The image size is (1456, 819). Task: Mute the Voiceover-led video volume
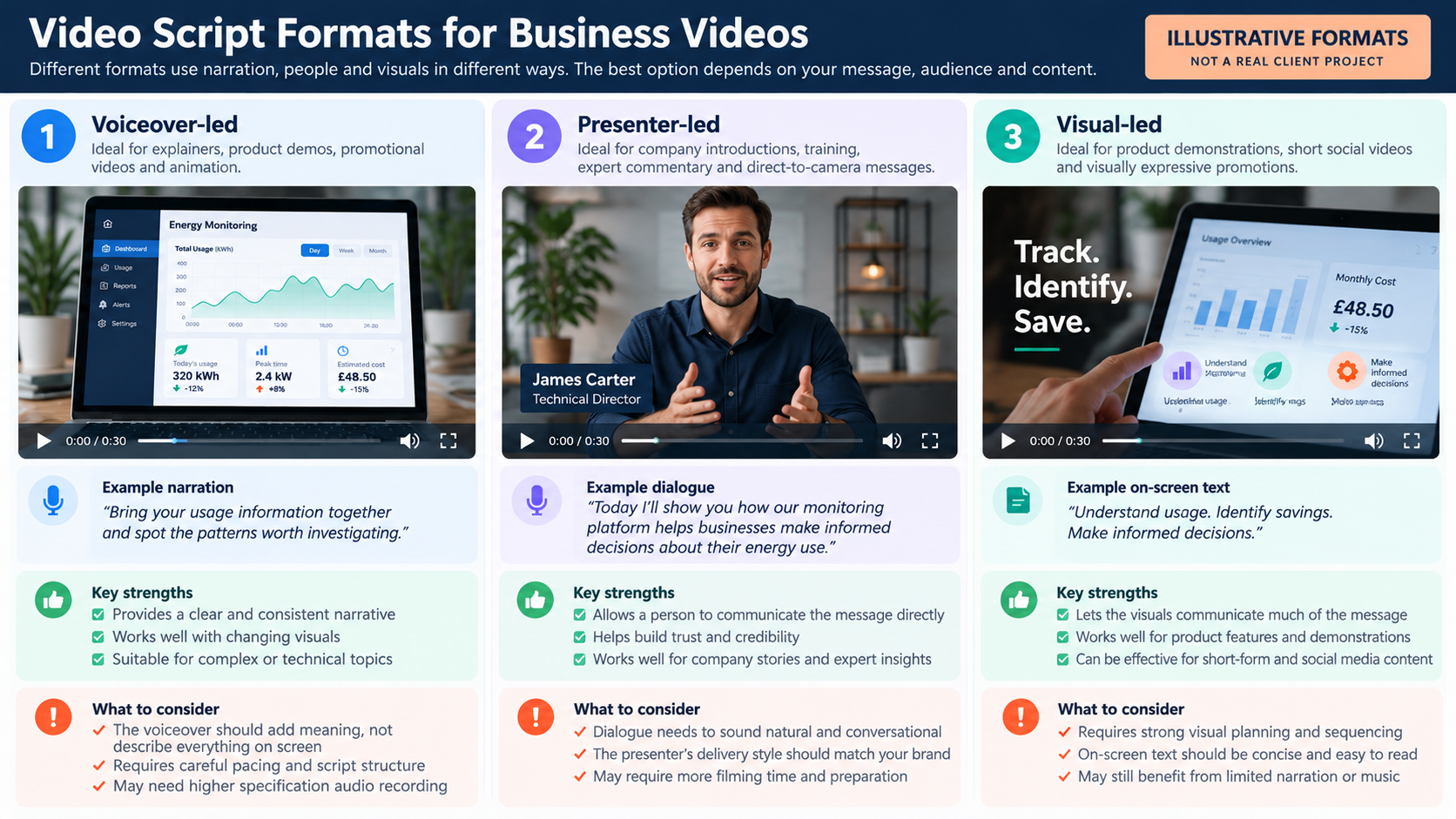click(409, 441)
